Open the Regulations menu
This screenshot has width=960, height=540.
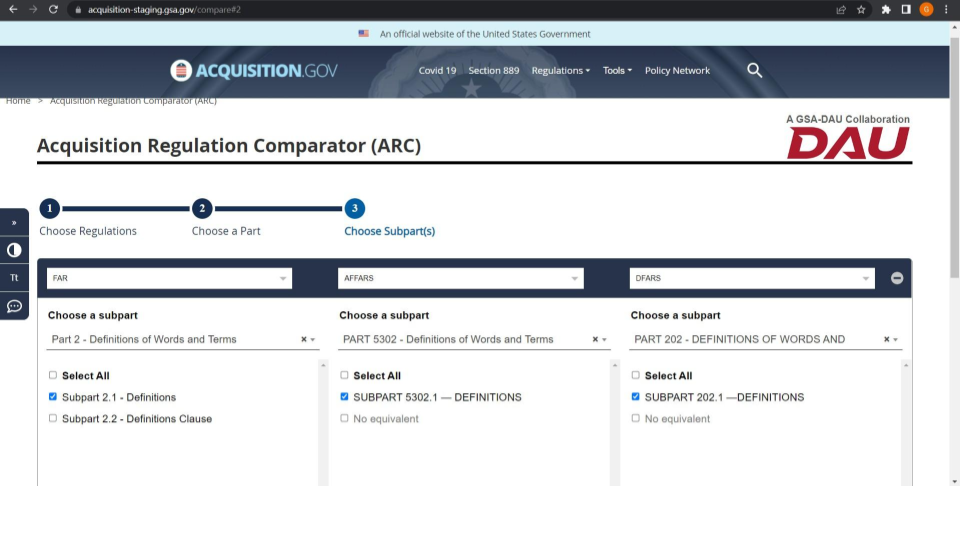[560, 71]
